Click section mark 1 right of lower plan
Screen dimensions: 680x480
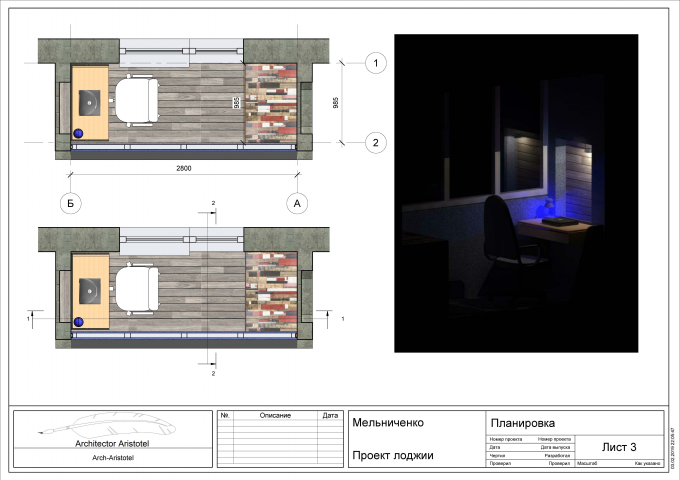pos(343,319)
